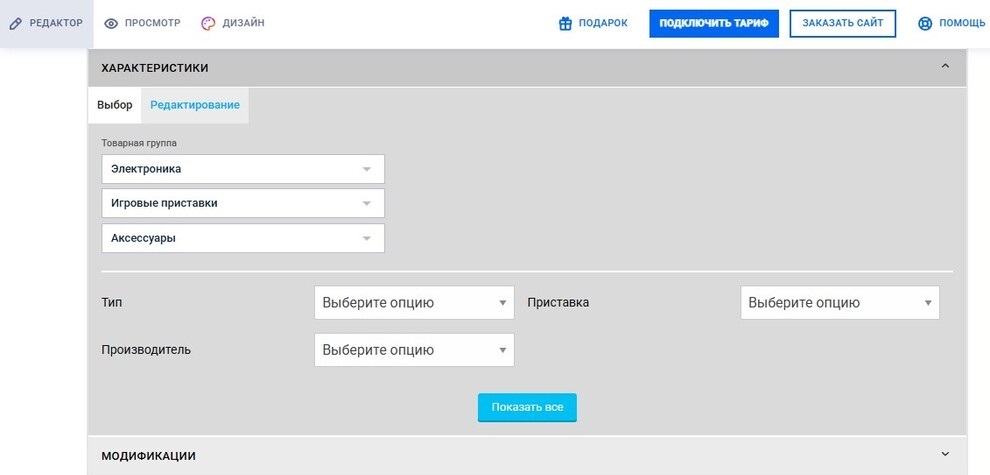990x475 pixels.
Task: Open the Электроника product group dropdown
Action: tap(243, 169)
